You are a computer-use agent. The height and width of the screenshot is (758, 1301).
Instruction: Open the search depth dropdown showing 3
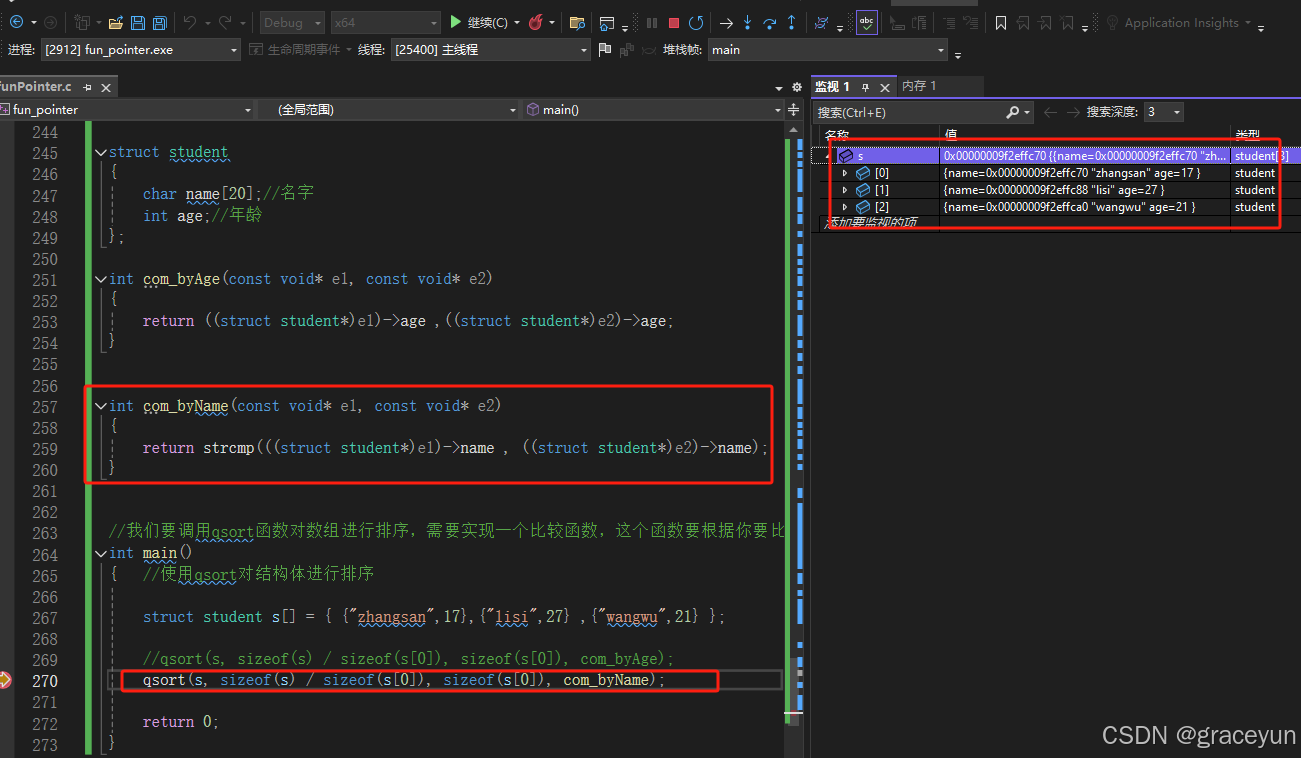(1163, 112)
